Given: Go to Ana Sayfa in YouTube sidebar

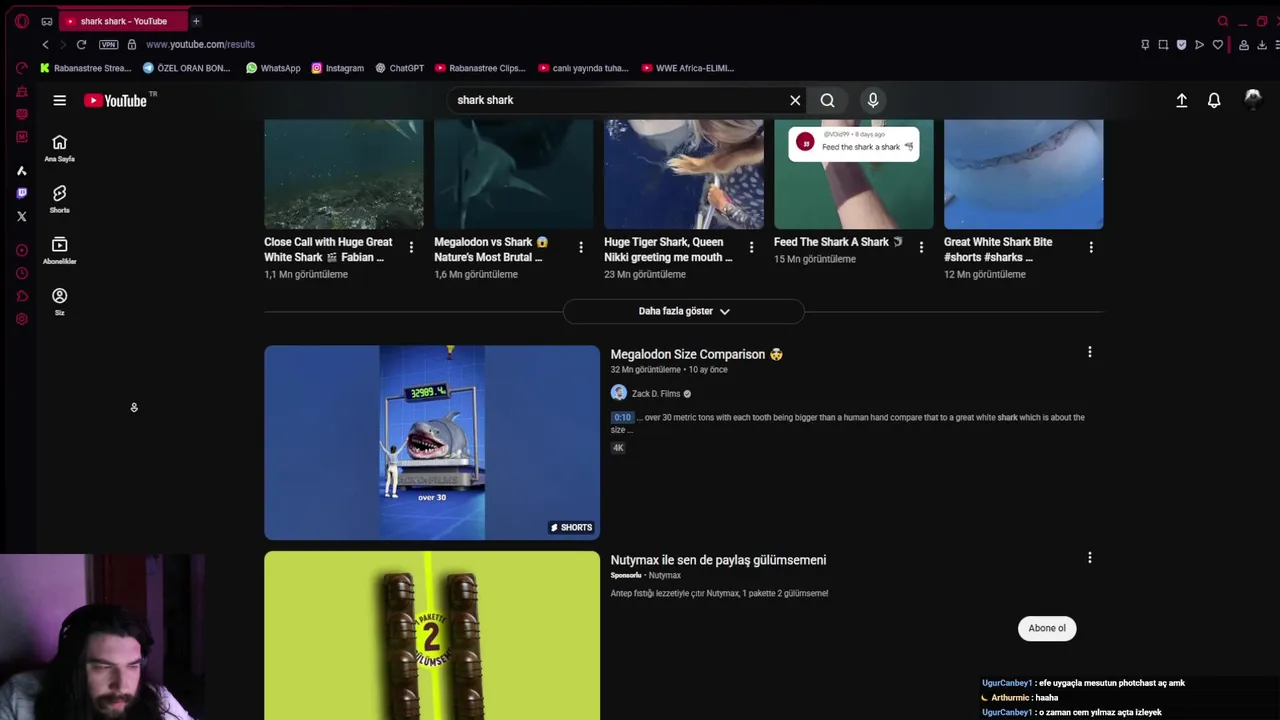Looking at the screenshot, I should 59,148.
